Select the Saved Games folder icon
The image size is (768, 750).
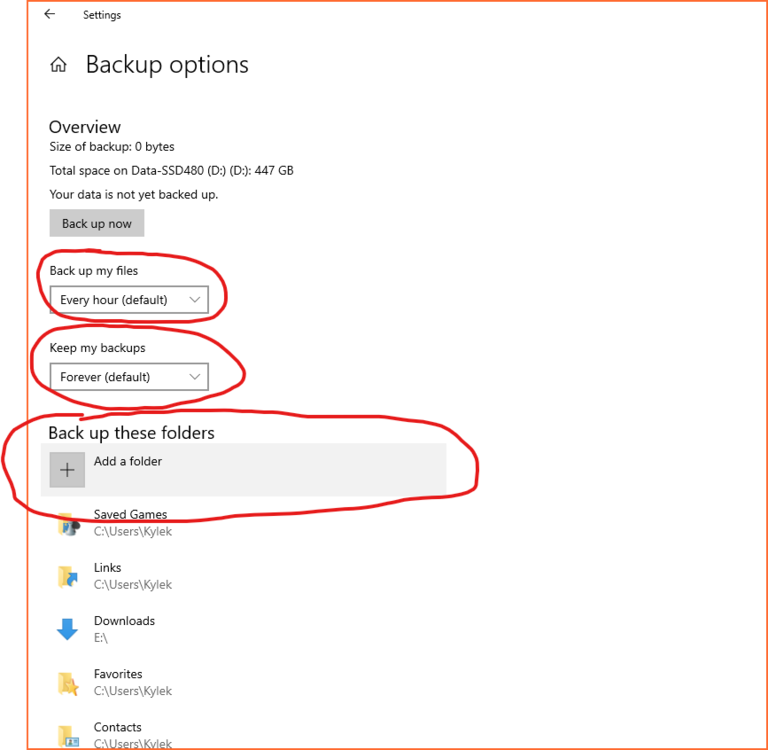click(68, 524)
